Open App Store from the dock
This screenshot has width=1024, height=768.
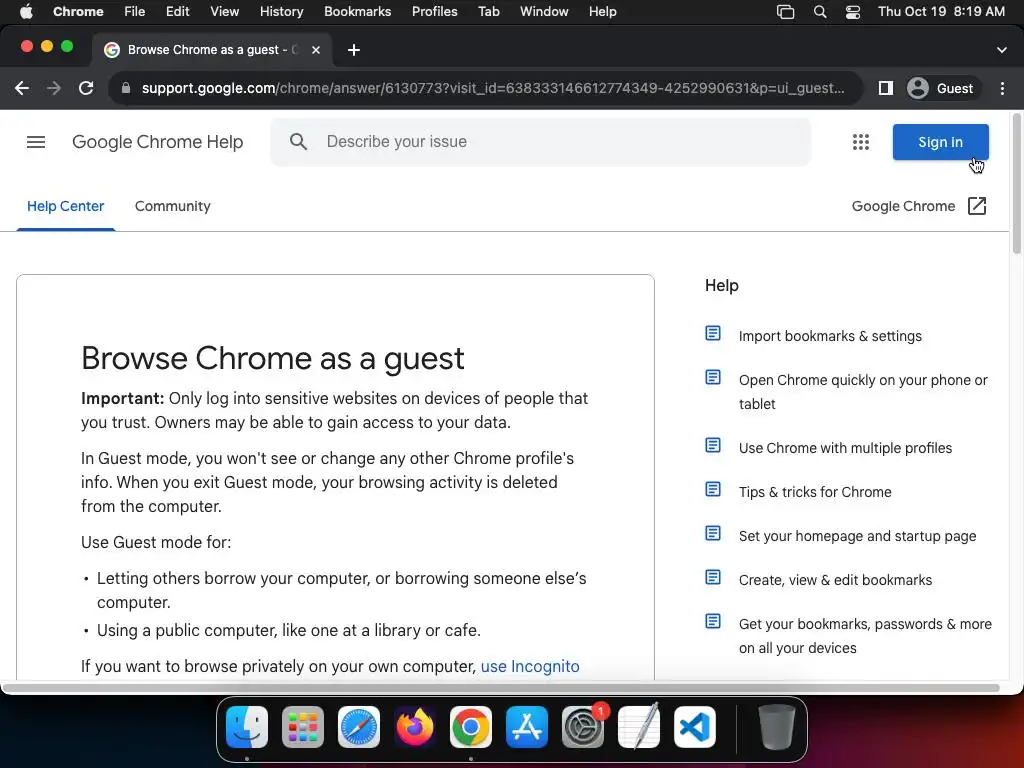pyautogui.click(x=527, y=727)
